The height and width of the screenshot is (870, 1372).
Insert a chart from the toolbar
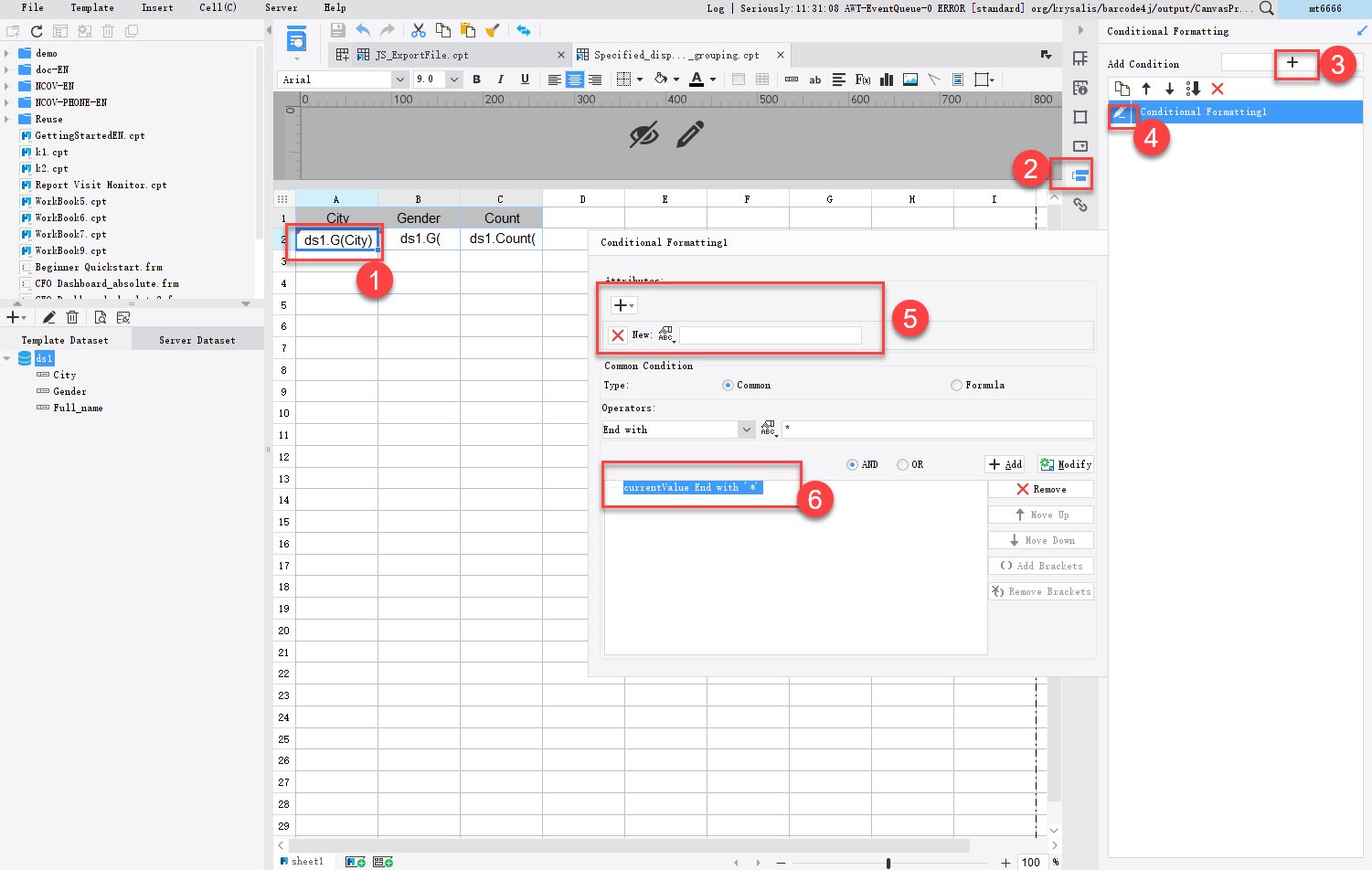[886, 80]
